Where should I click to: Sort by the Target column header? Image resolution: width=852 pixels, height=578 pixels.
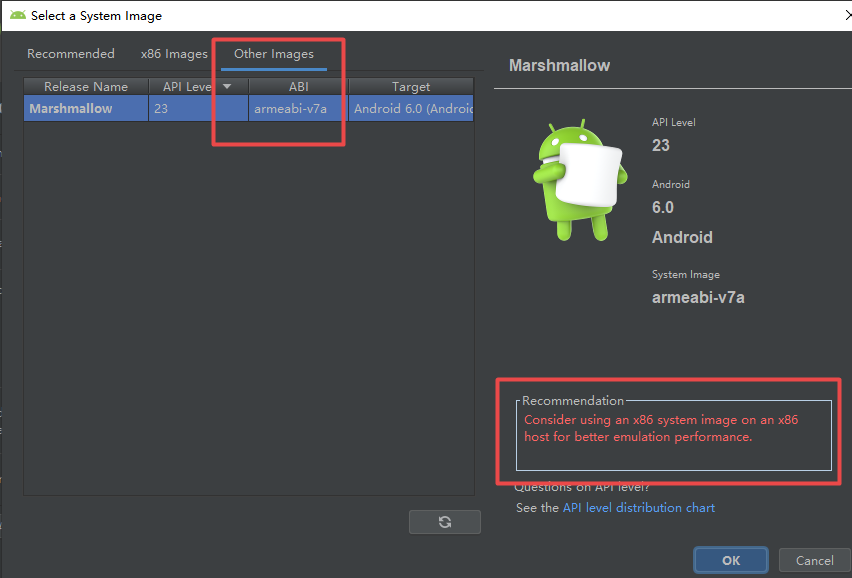(411, 86)
